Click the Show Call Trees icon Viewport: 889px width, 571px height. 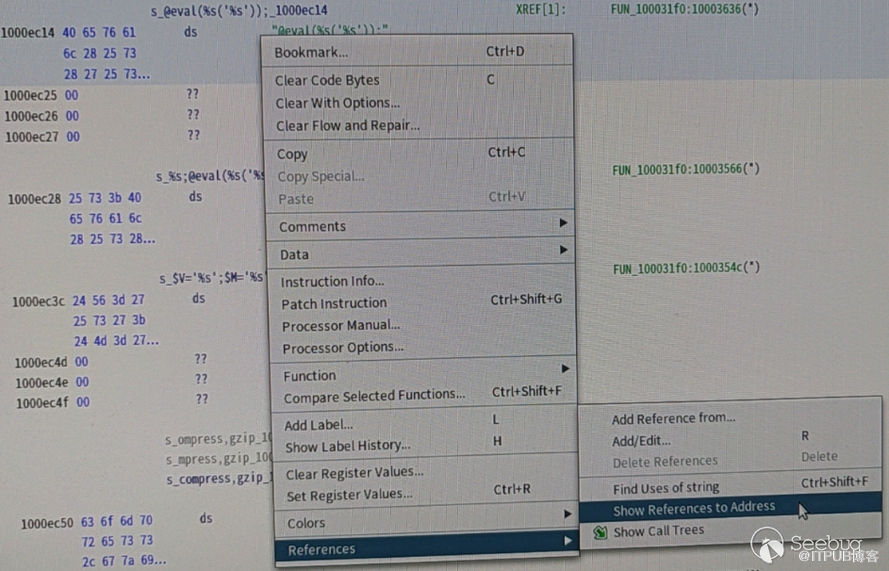coord(600,532)
